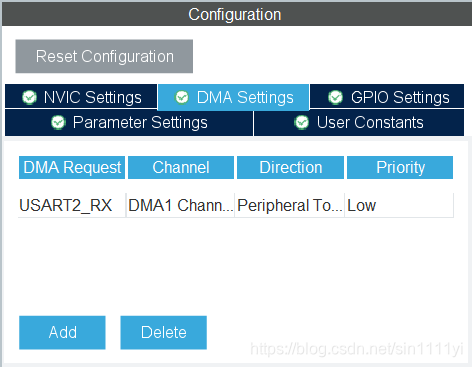Delete the selected DMA request
Screen dimensions: 472x367
click(x=164, y=332)
